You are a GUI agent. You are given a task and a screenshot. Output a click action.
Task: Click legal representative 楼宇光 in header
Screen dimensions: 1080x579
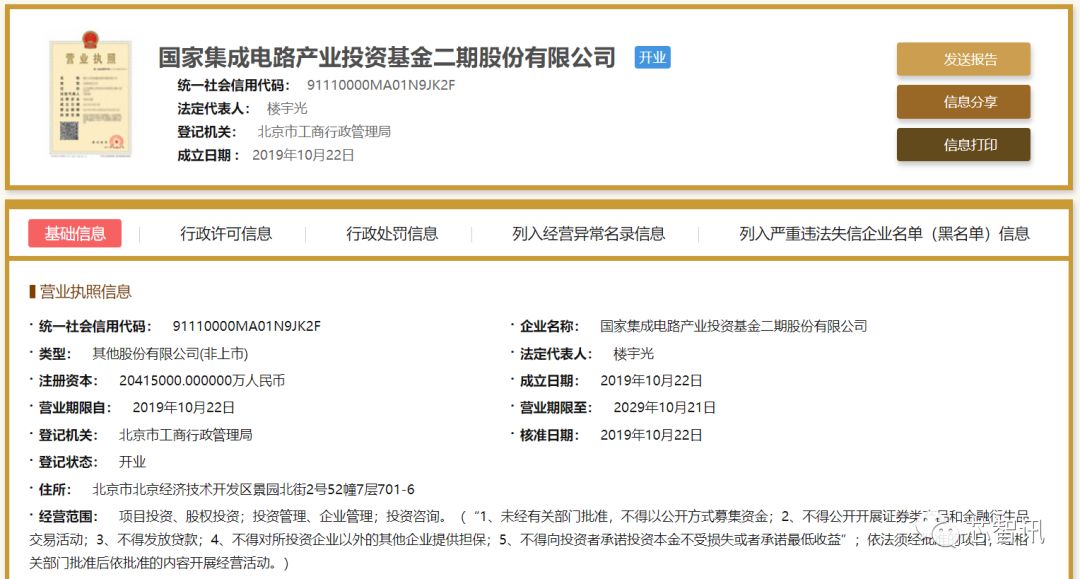(x=287, y=108)
